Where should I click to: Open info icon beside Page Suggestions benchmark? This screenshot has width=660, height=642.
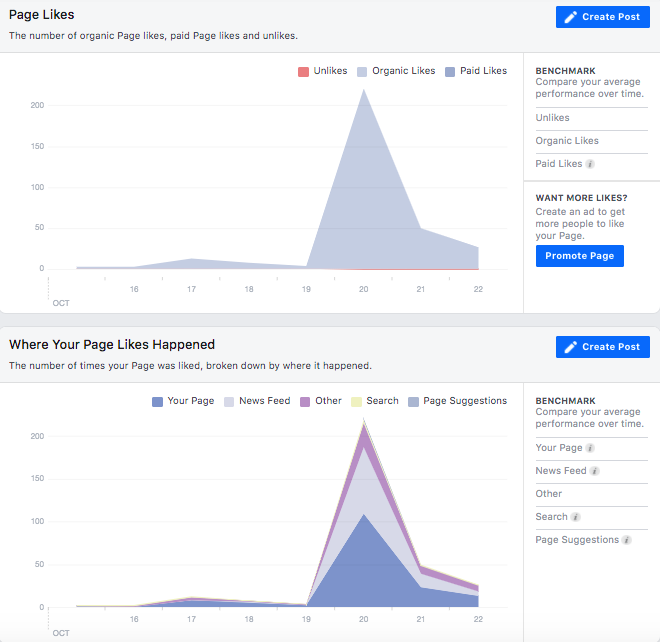627,540
